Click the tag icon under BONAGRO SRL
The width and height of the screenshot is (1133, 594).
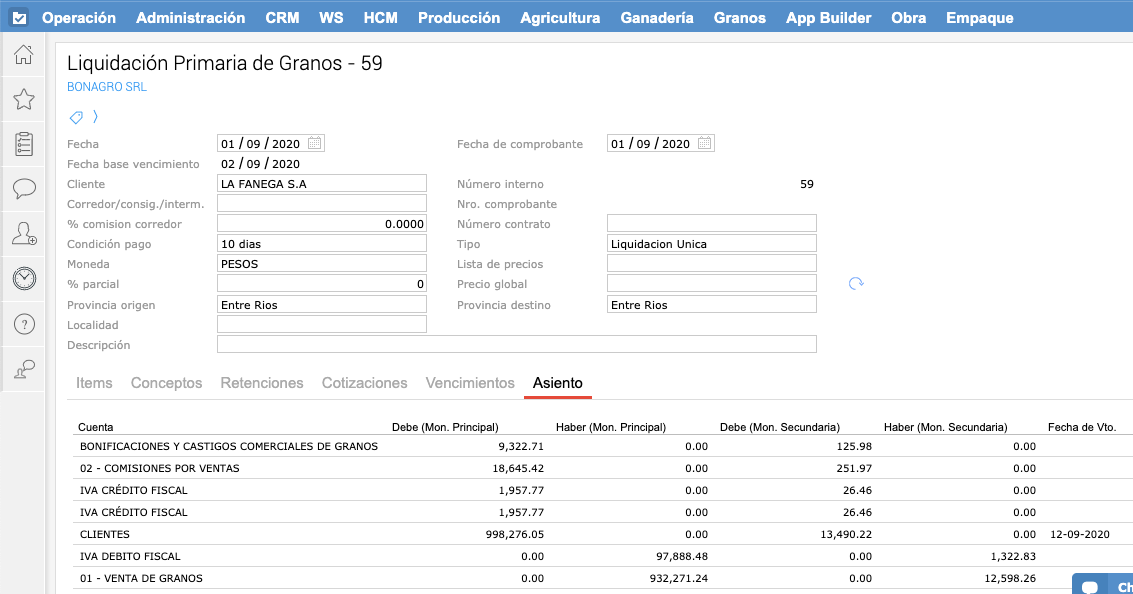coord(76,117)
